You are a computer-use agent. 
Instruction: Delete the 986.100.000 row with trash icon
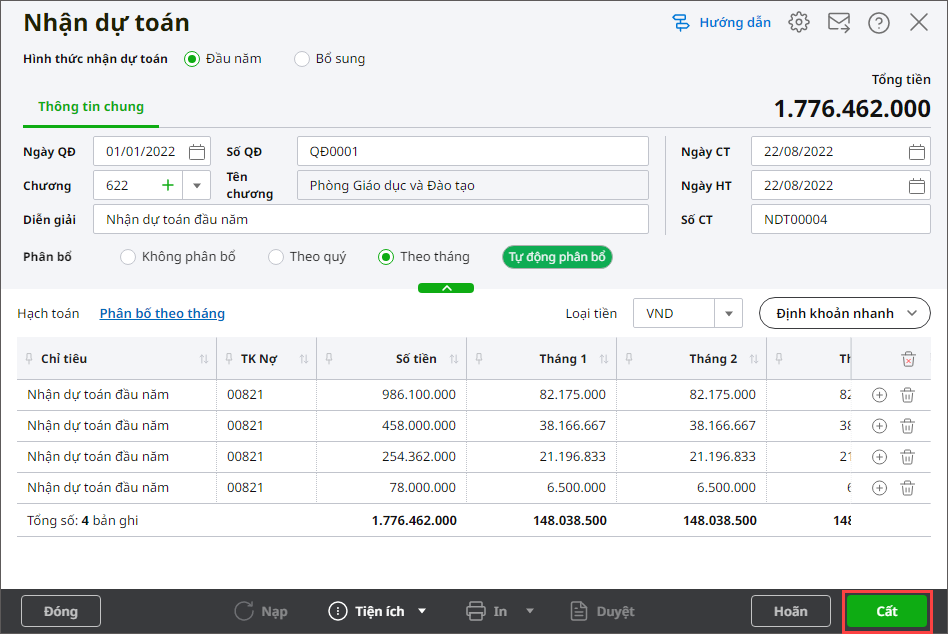tap(907, 395)
